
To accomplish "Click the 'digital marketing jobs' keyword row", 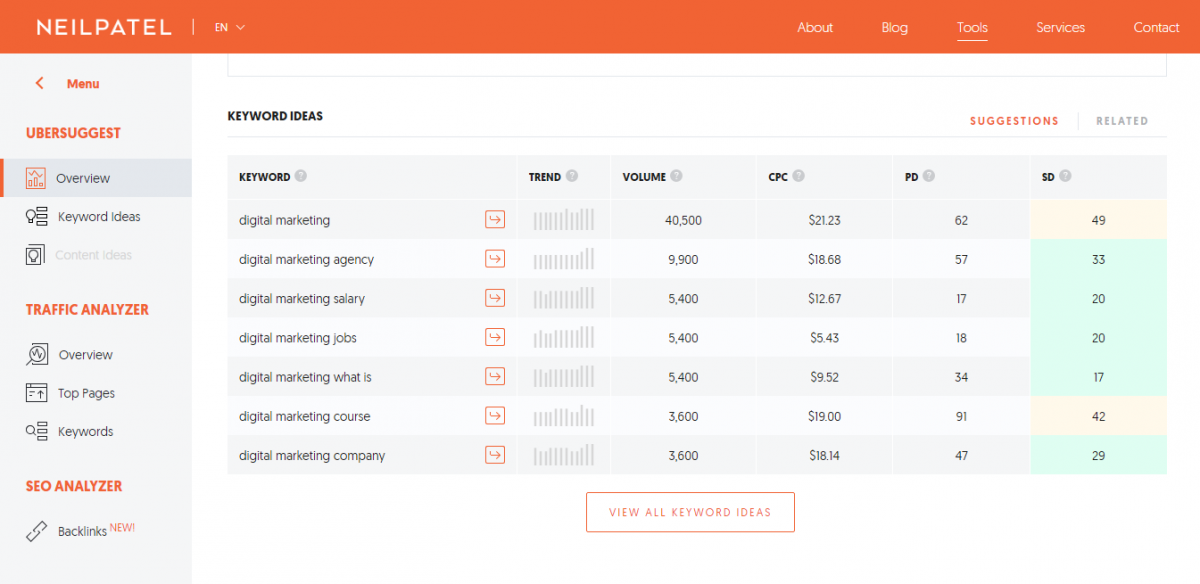I will [297, 338].
